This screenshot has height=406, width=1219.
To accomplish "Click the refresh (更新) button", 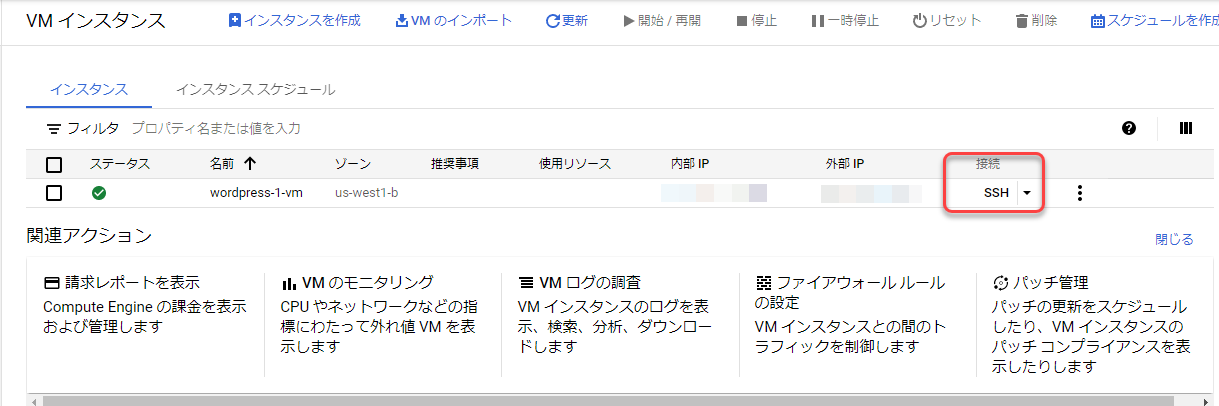I will tap(567, 20).
